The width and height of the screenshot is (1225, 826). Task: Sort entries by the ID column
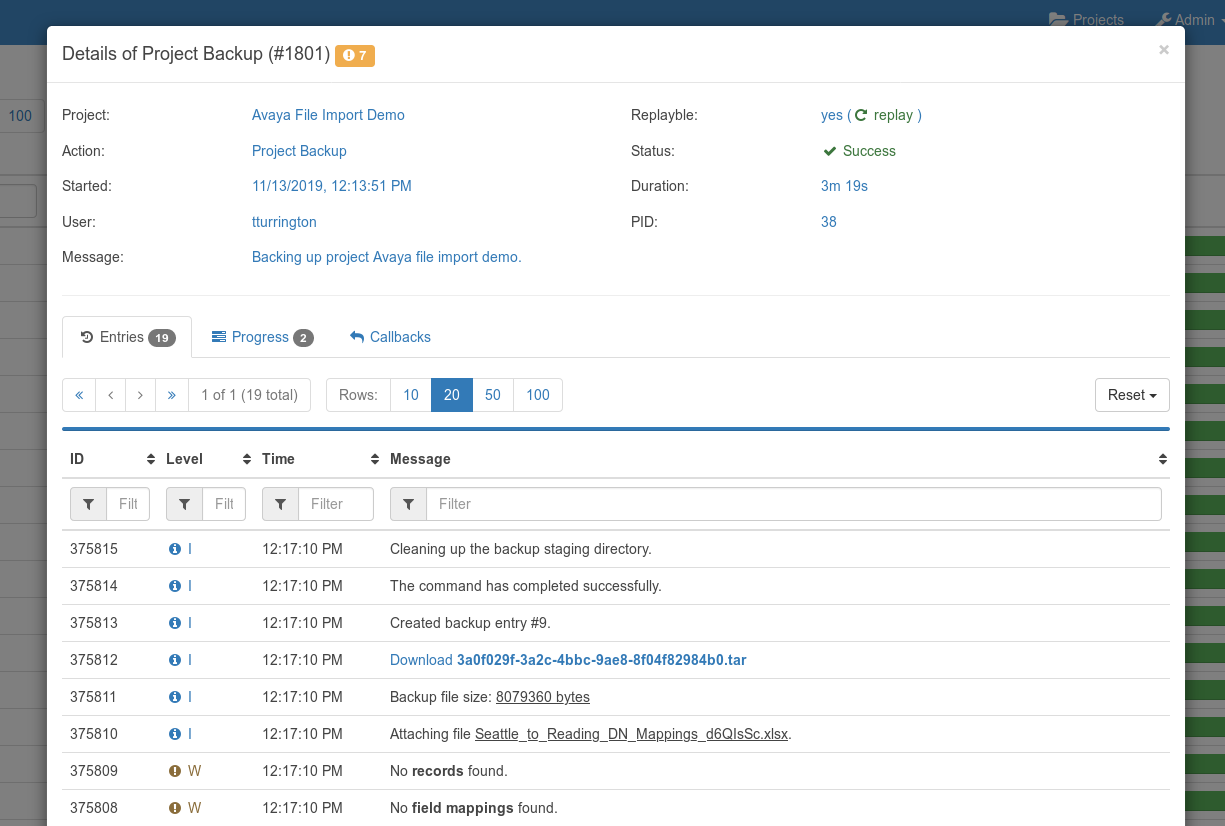(77, 459)
